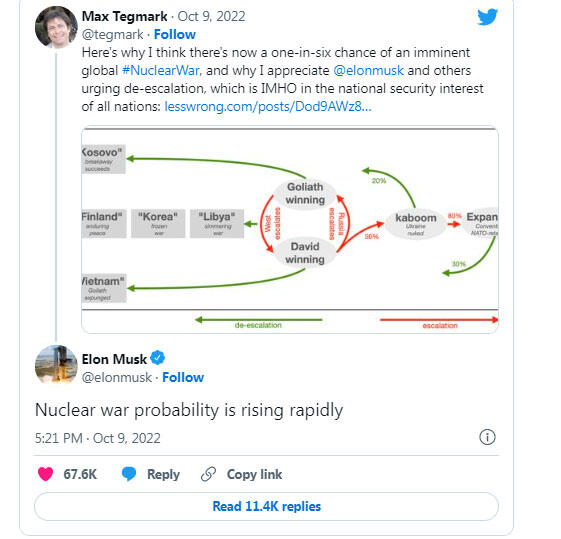Viewport: 561px width, 539px height.
Task: Open the lesswrong.com post link
Action: 268,106
